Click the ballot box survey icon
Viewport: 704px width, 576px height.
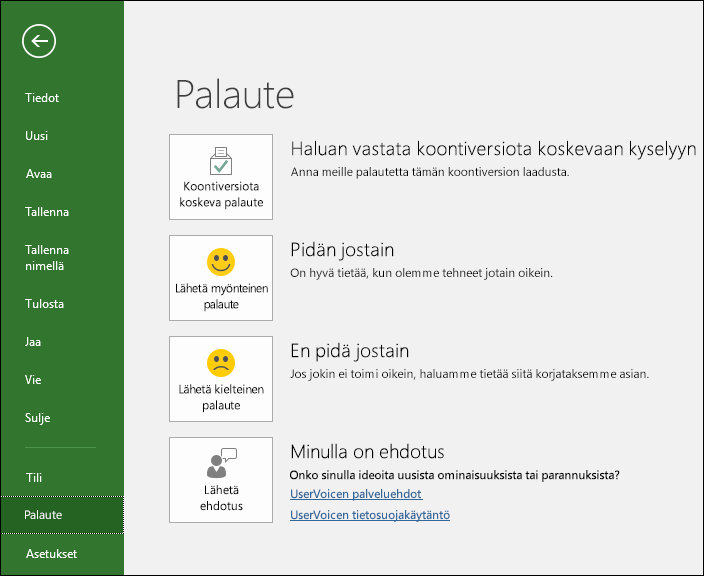tap(221, 161)
